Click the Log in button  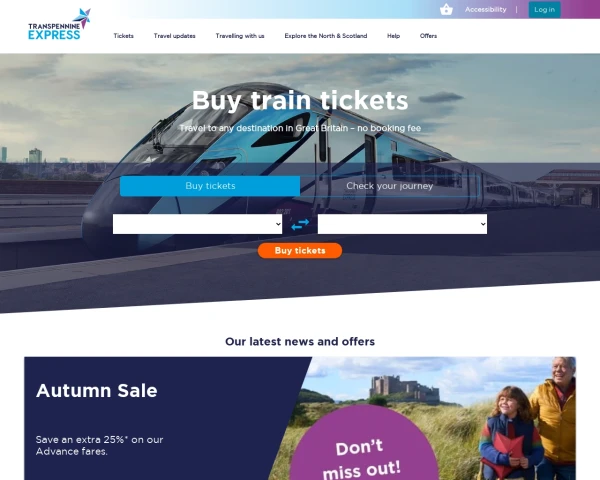545,10
